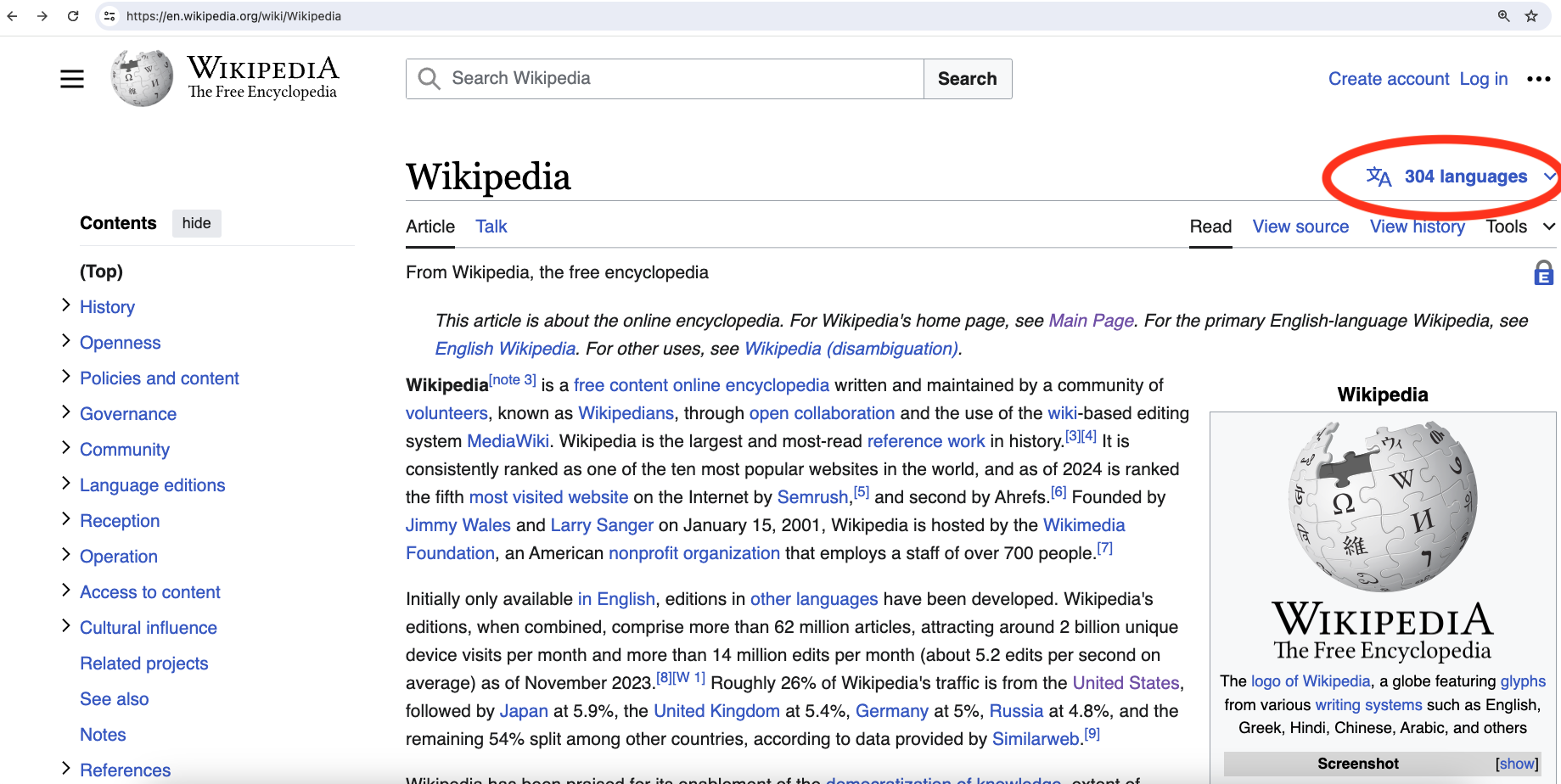Click citation [7] superscript
Screen dimensions: 1561x784
[x=1104, y=548]
